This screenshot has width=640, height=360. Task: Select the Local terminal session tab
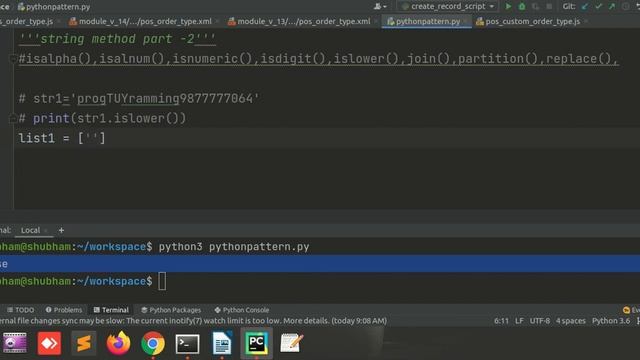[x=30, y=230]
